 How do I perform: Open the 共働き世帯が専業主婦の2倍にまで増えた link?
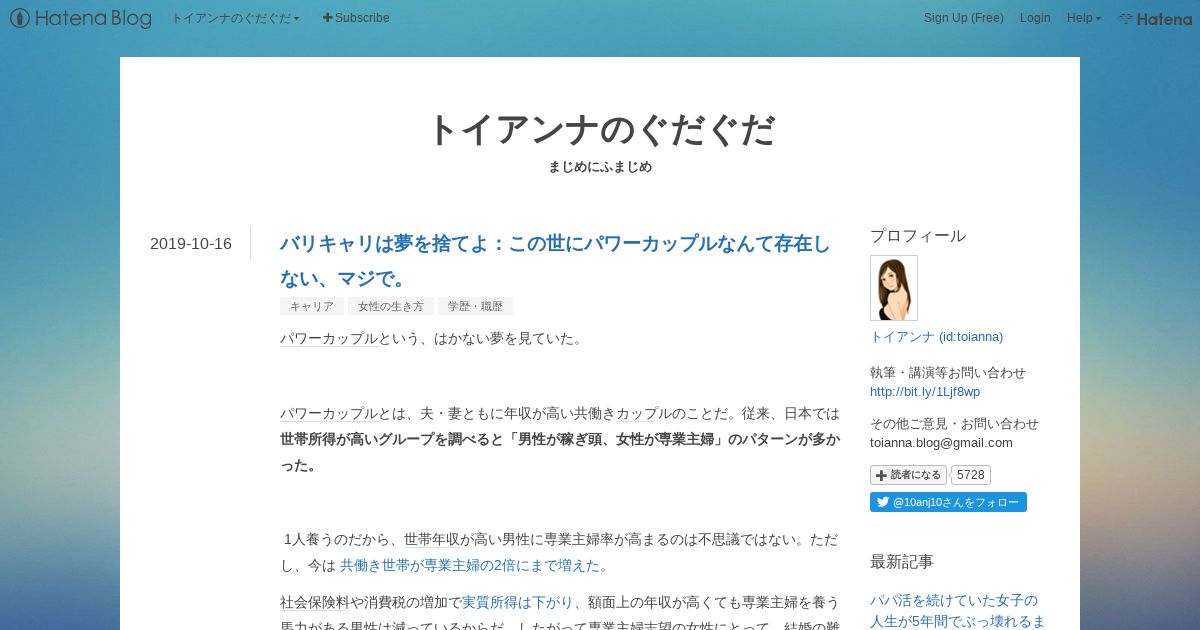pos(470,565)
